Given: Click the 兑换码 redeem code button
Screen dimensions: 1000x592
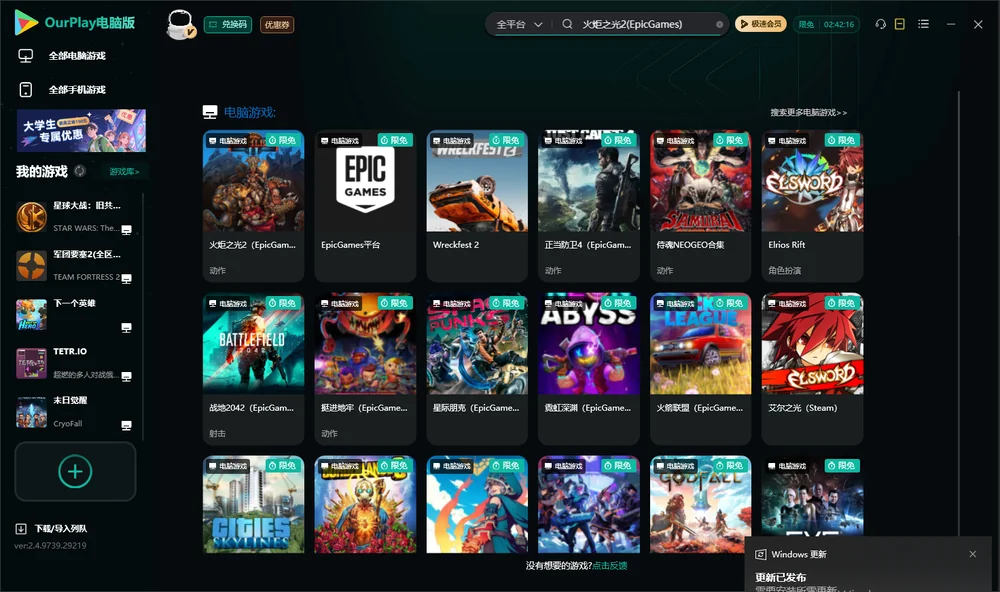Looking at the screenshot, I should coord(228,25).
